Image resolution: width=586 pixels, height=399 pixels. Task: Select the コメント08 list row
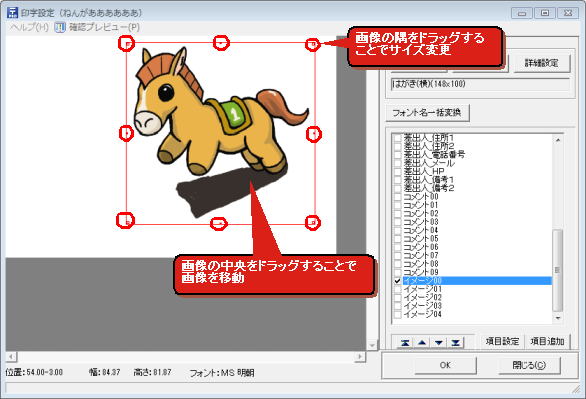[476, 264]
